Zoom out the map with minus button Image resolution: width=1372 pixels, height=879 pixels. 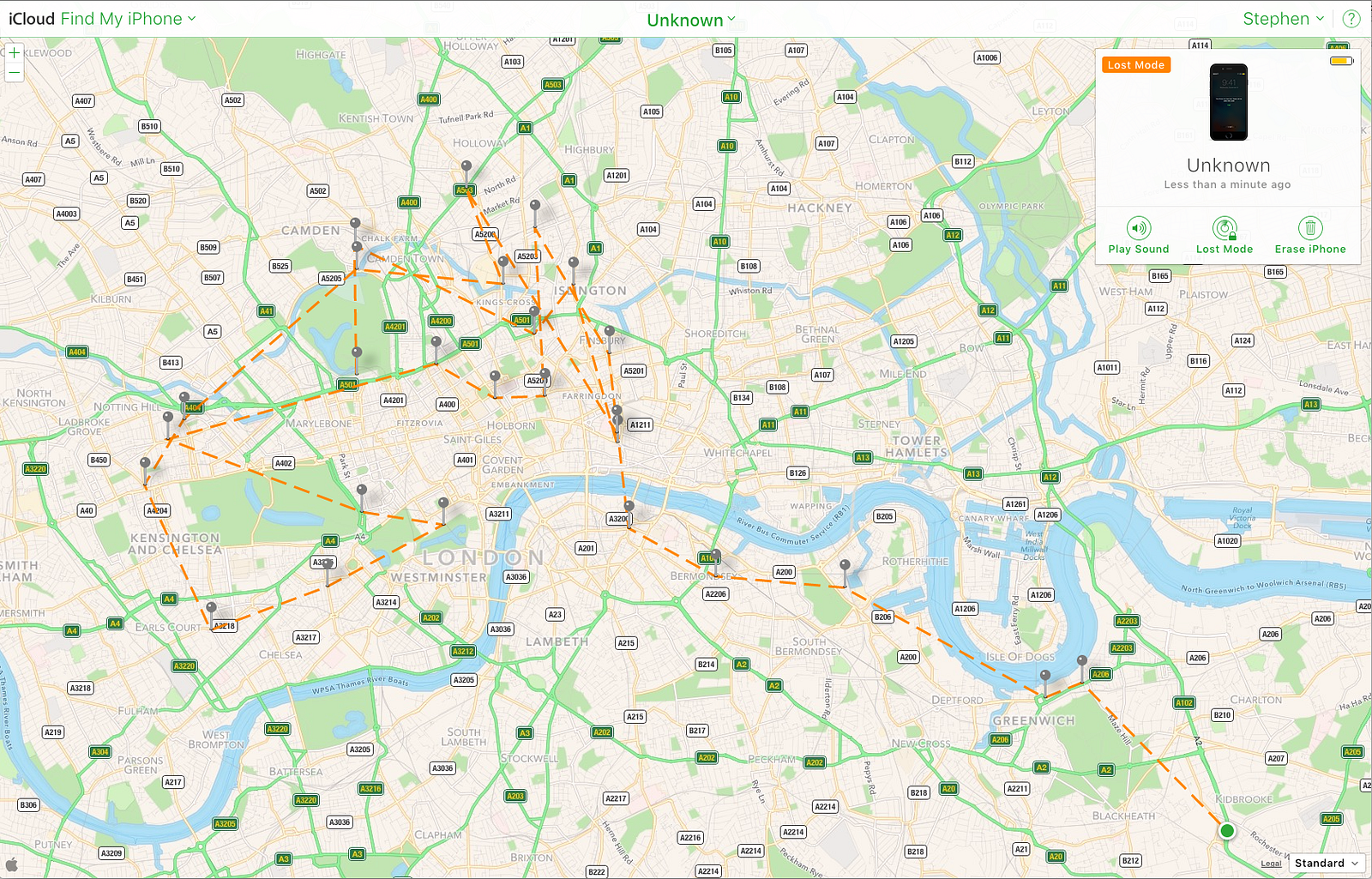point(15,73)
